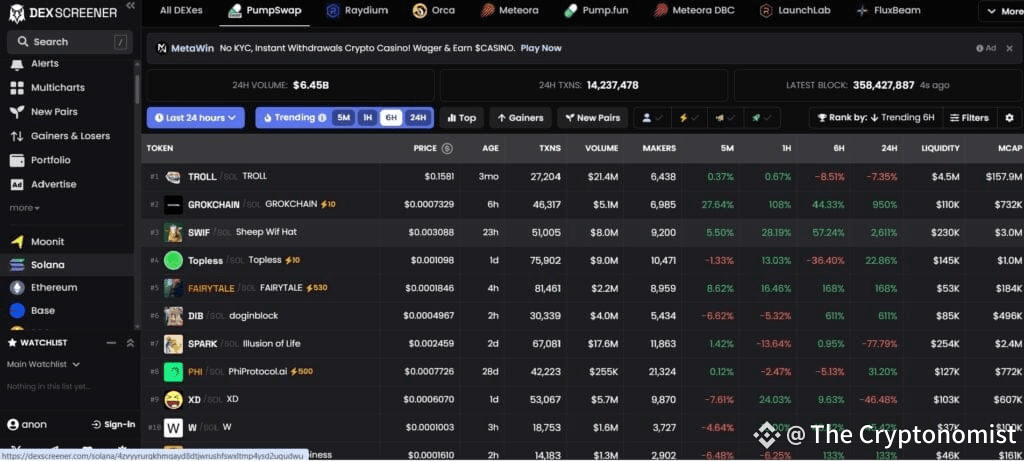Screen dimensions: 1024x461
Task: Select Moonit chain icon
Action: [x=17, y=242]
